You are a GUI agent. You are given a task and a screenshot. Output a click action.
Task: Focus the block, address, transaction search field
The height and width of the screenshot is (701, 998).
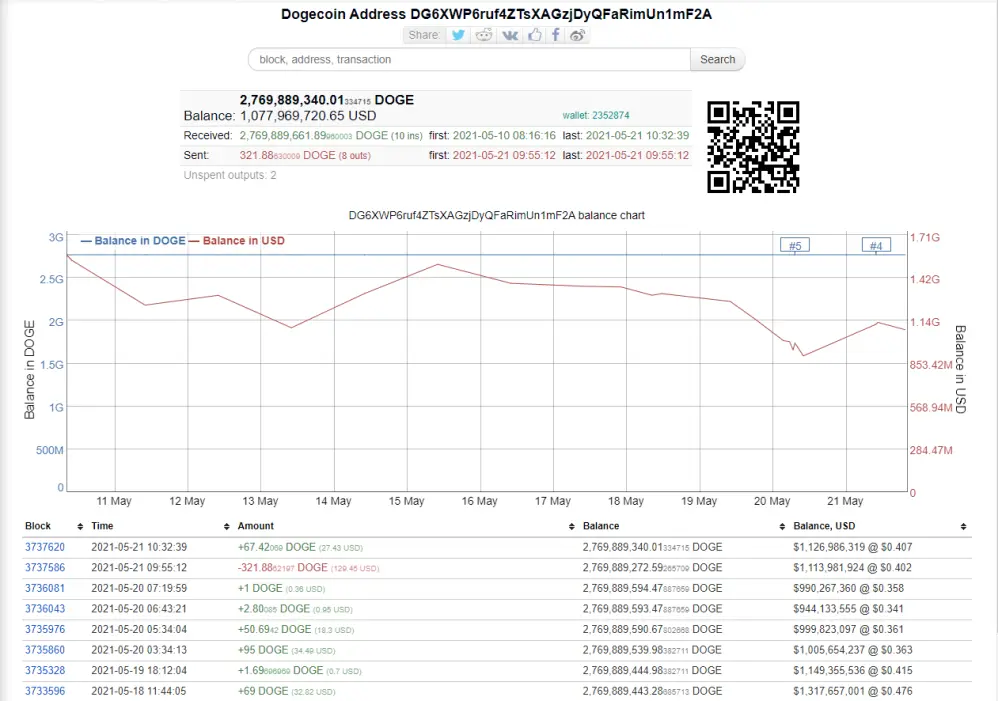pos(469,59)
